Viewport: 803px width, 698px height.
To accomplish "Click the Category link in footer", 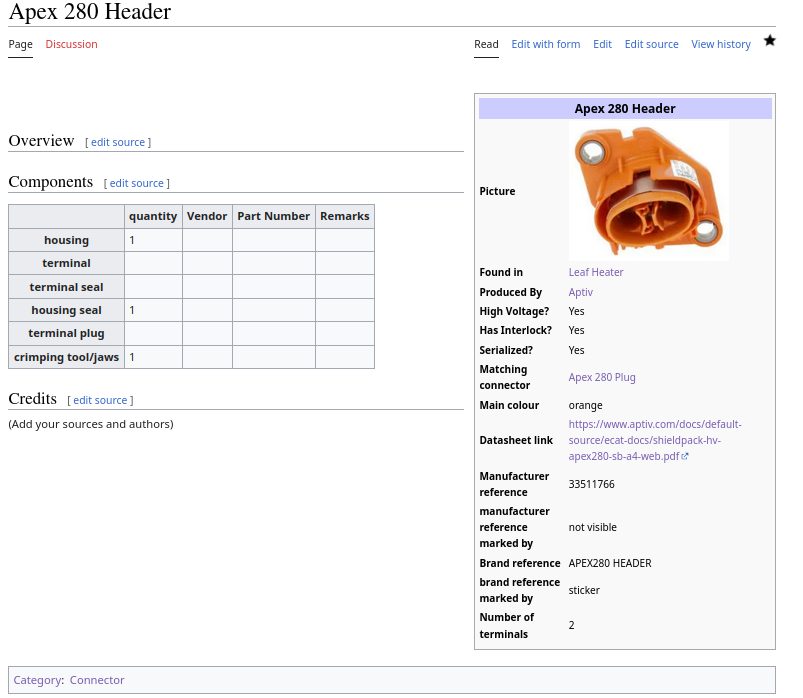I will pyautogui.click(x=37, y=680).
